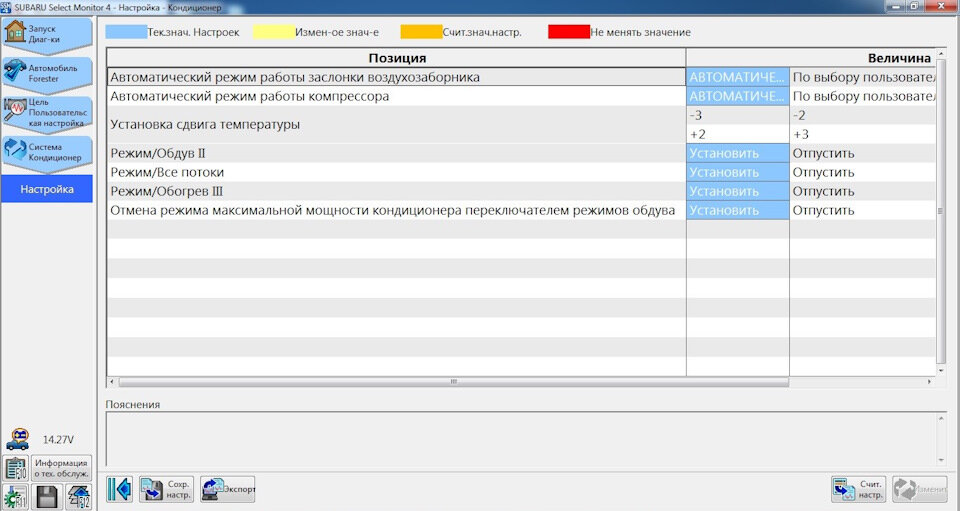Click the F12 stacked layers icon
The height and width of the screenshot is (511, 960).
pos(79,497)
